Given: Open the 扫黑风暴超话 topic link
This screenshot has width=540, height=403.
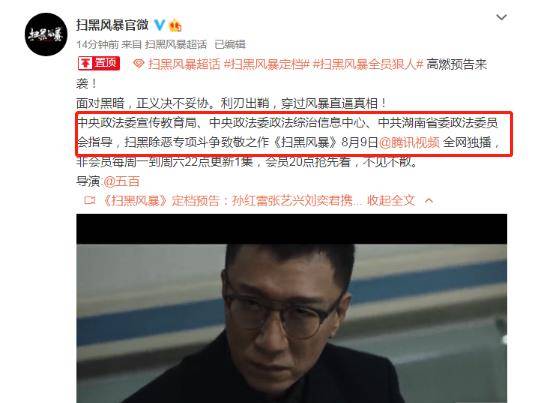Looking at the screenshot, I should [184, 64].
